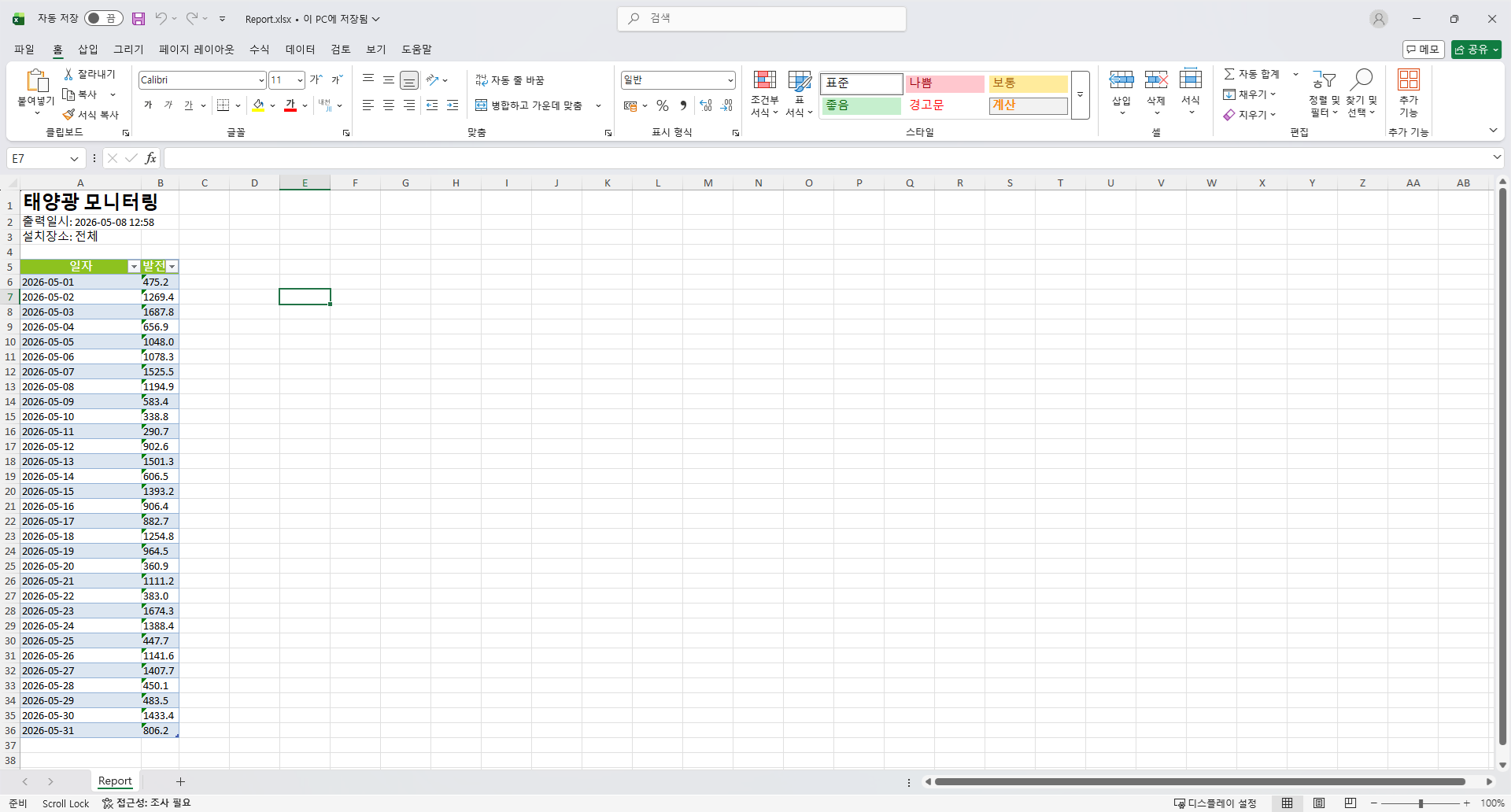The width and height of the screenshot is (1511, 812).
Task: Add a new sheet with plus button
Action: (x=180, y=781)
